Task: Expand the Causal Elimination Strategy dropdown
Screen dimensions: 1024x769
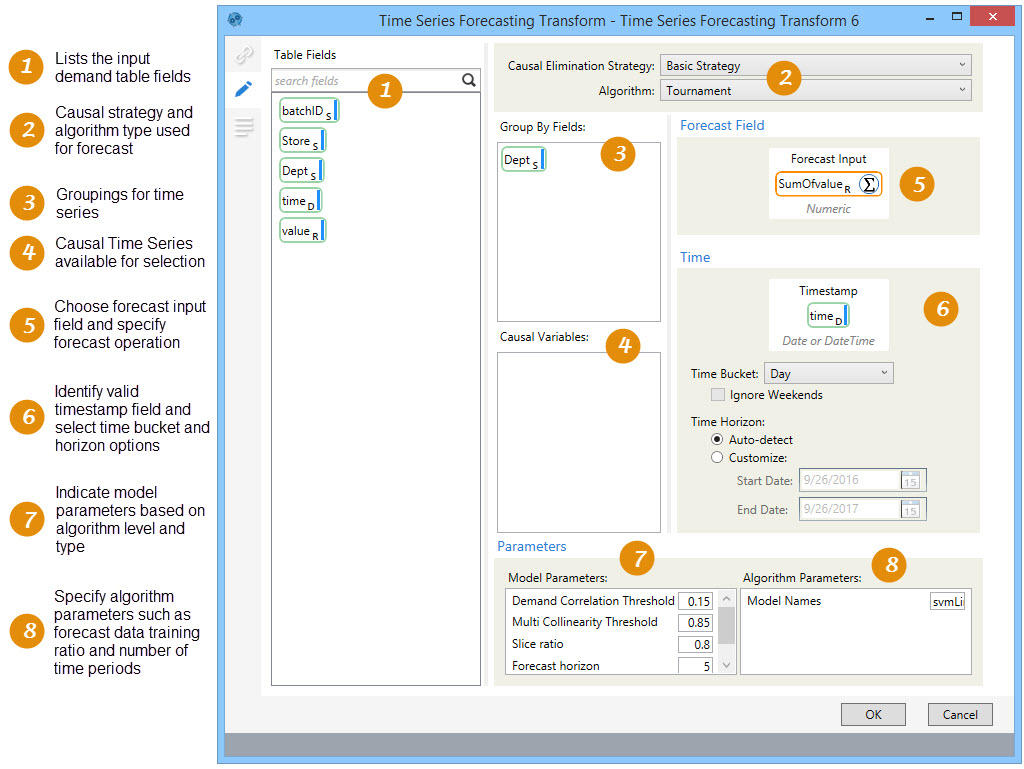Action: coord(816,66)
